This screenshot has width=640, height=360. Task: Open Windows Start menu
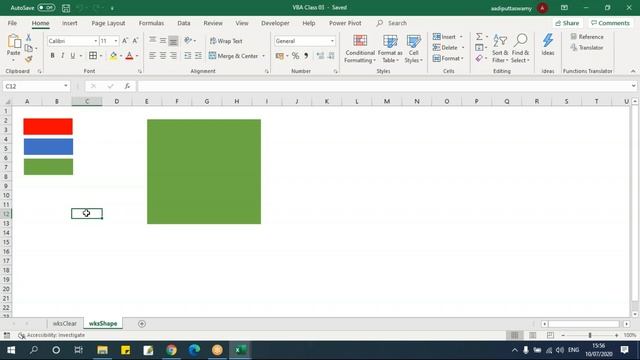[x=11, y=350]
